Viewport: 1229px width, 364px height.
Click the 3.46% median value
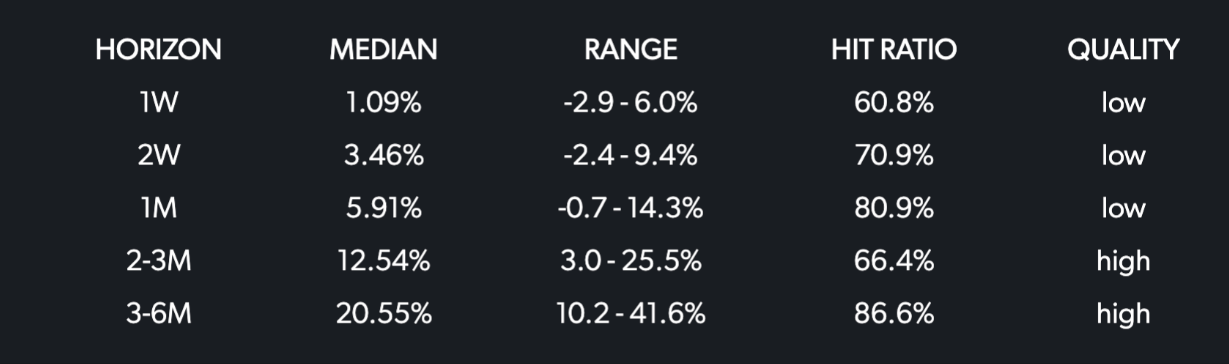click(384, 156)
